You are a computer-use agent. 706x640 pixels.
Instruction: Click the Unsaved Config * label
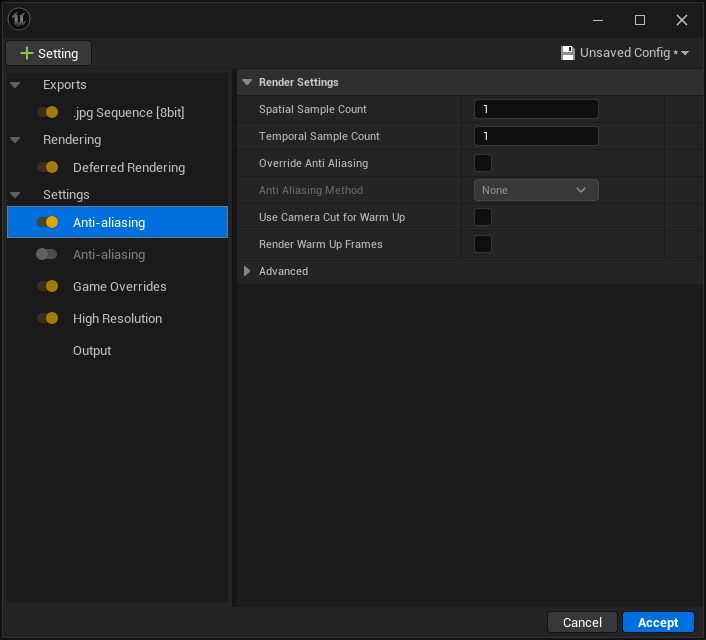[629, 53]
